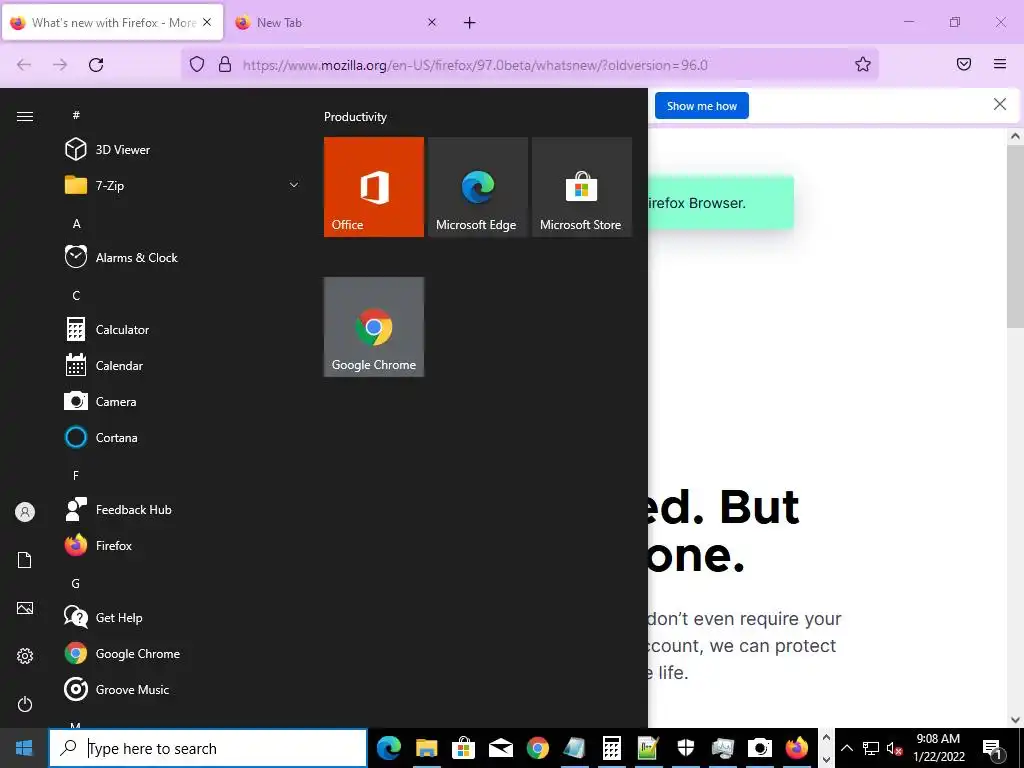
Task: Open Calculator from taskbar
Action: [612, 748]
